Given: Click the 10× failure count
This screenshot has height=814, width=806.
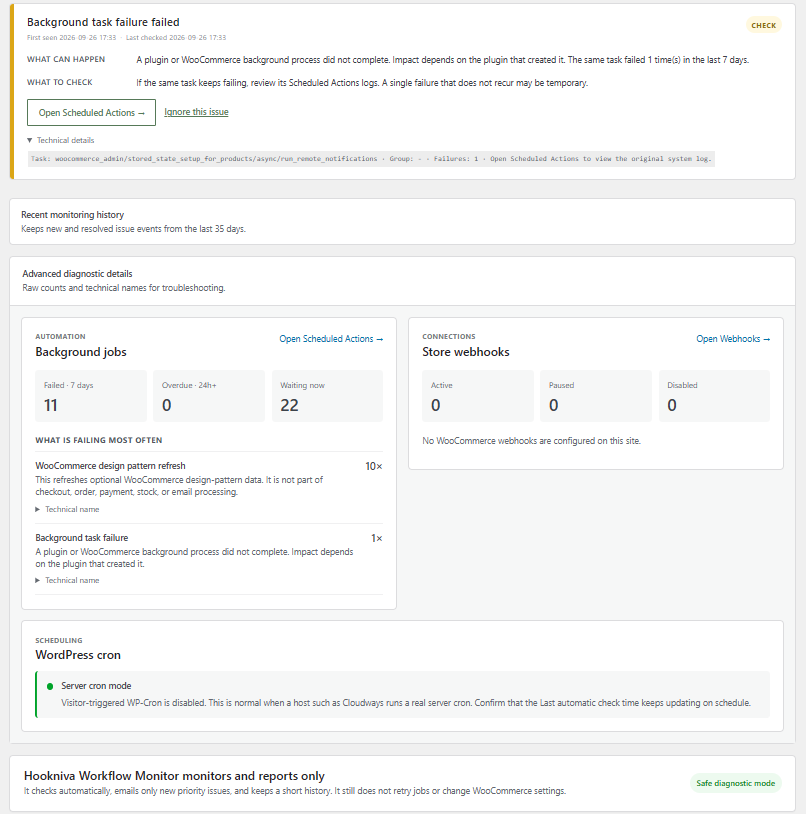Looking at the screenshot, I should 374,466.
